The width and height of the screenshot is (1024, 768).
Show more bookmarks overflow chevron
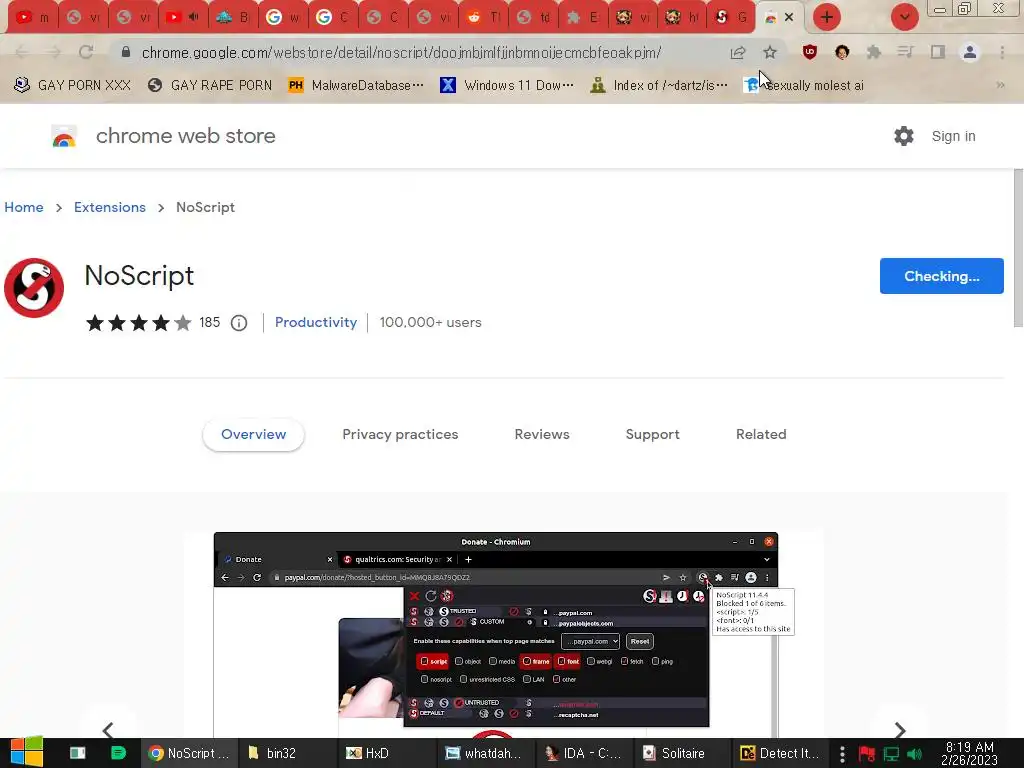coord(1000,85)
